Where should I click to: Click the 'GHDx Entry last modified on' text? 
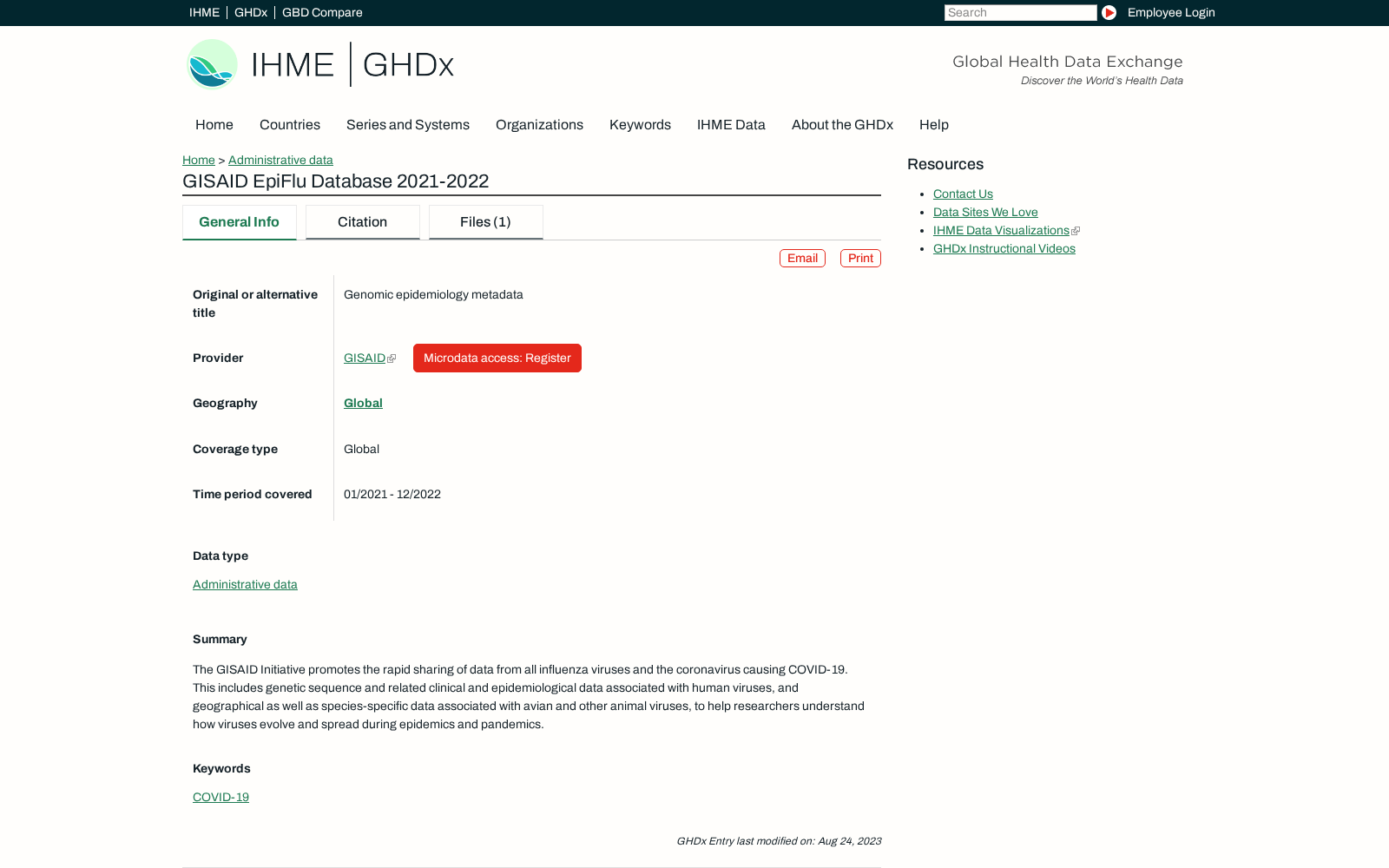tap(779, 841)
